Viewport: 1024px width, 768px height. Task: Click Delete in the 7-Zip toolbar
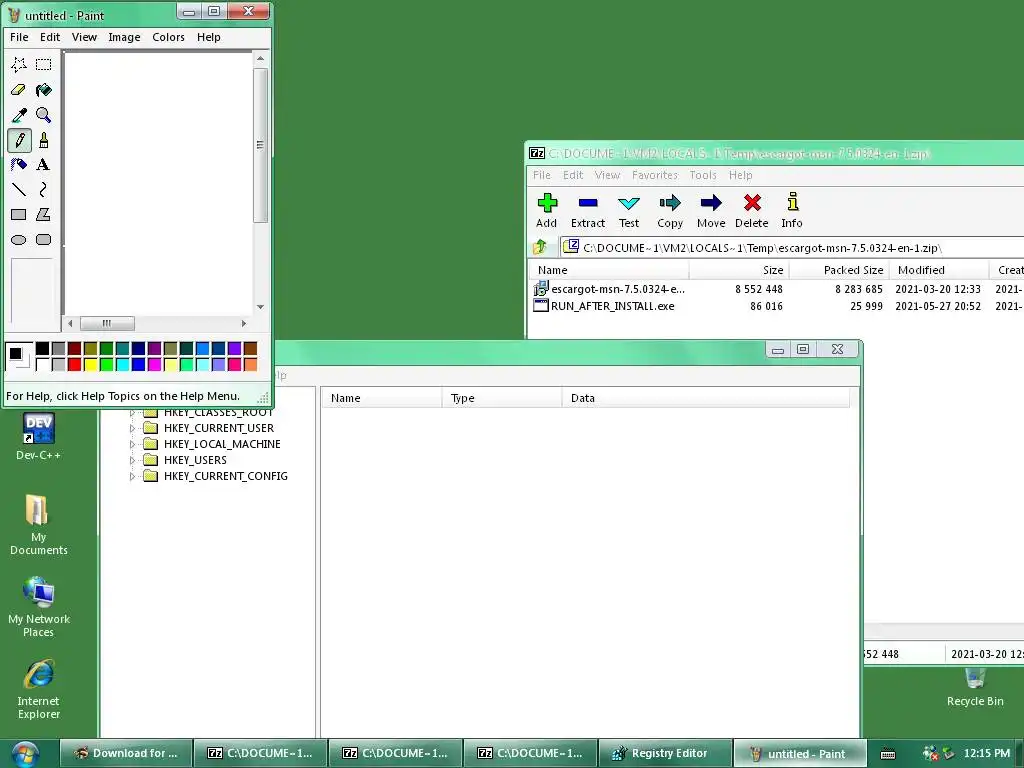click(752, 210)
